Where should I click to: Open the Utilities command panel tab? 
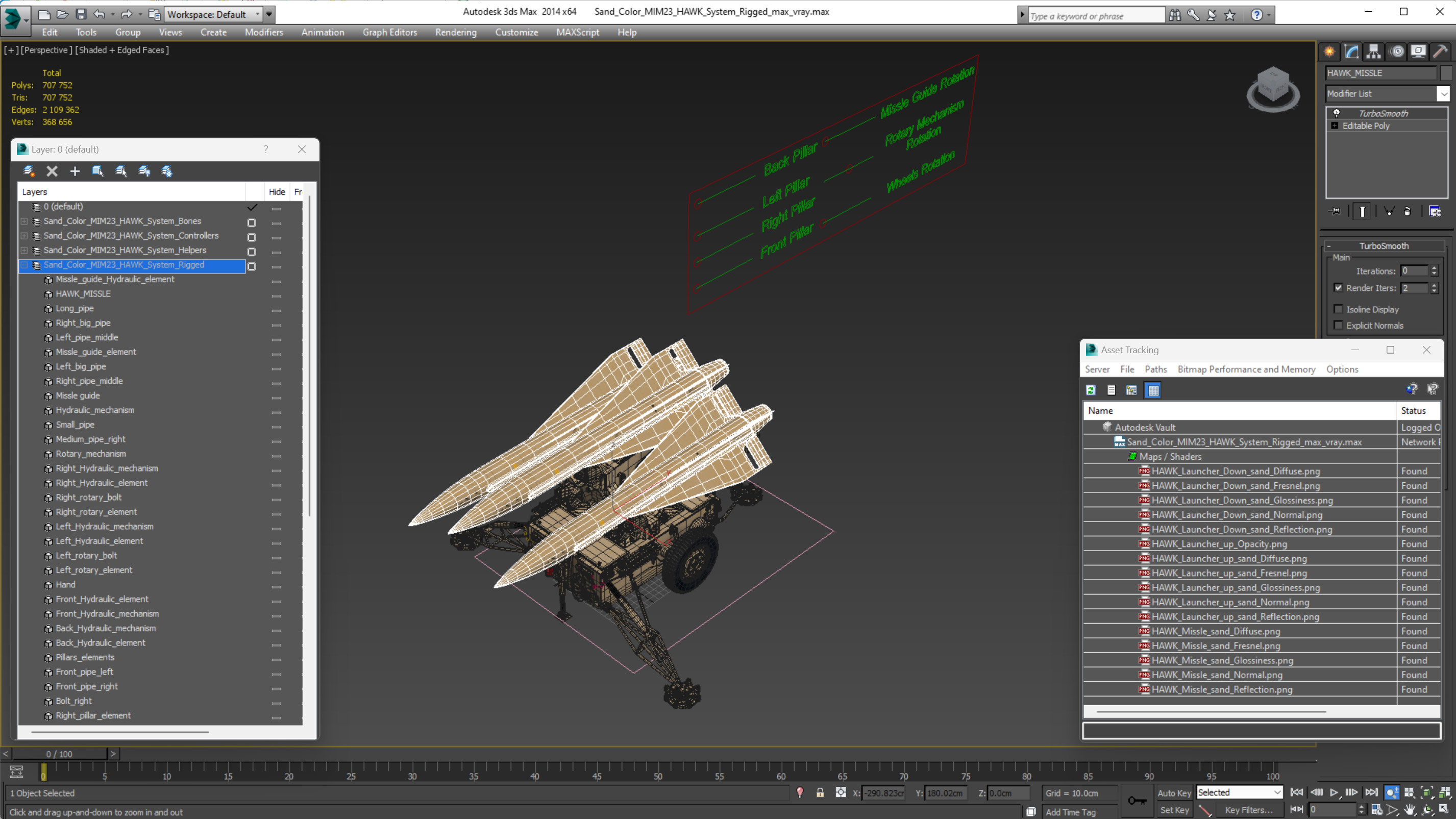pos(1440,52)
